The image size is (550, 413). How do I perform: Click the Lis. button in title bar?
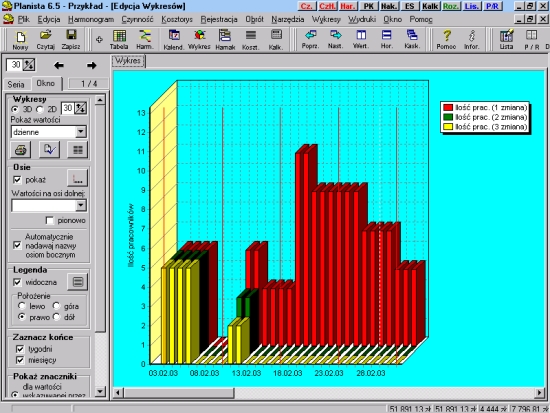(471, 6)
